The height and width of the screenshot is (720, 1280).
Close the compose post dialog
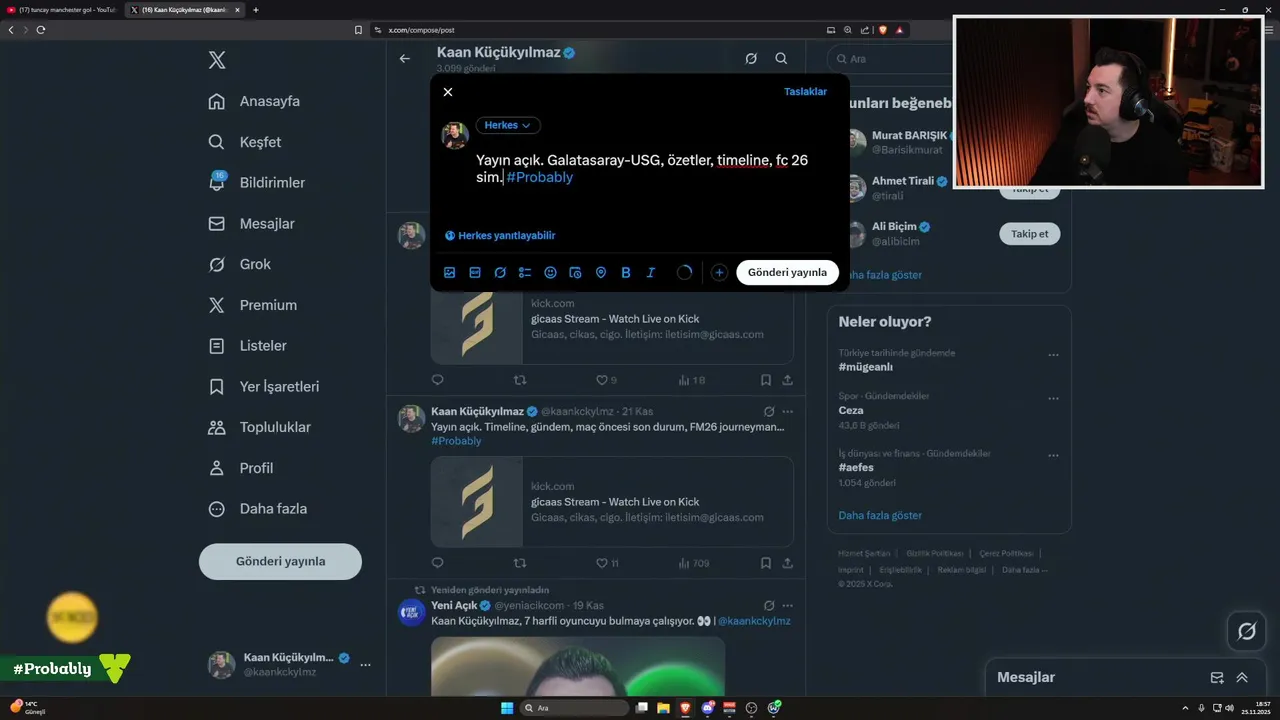coord(448,92)
